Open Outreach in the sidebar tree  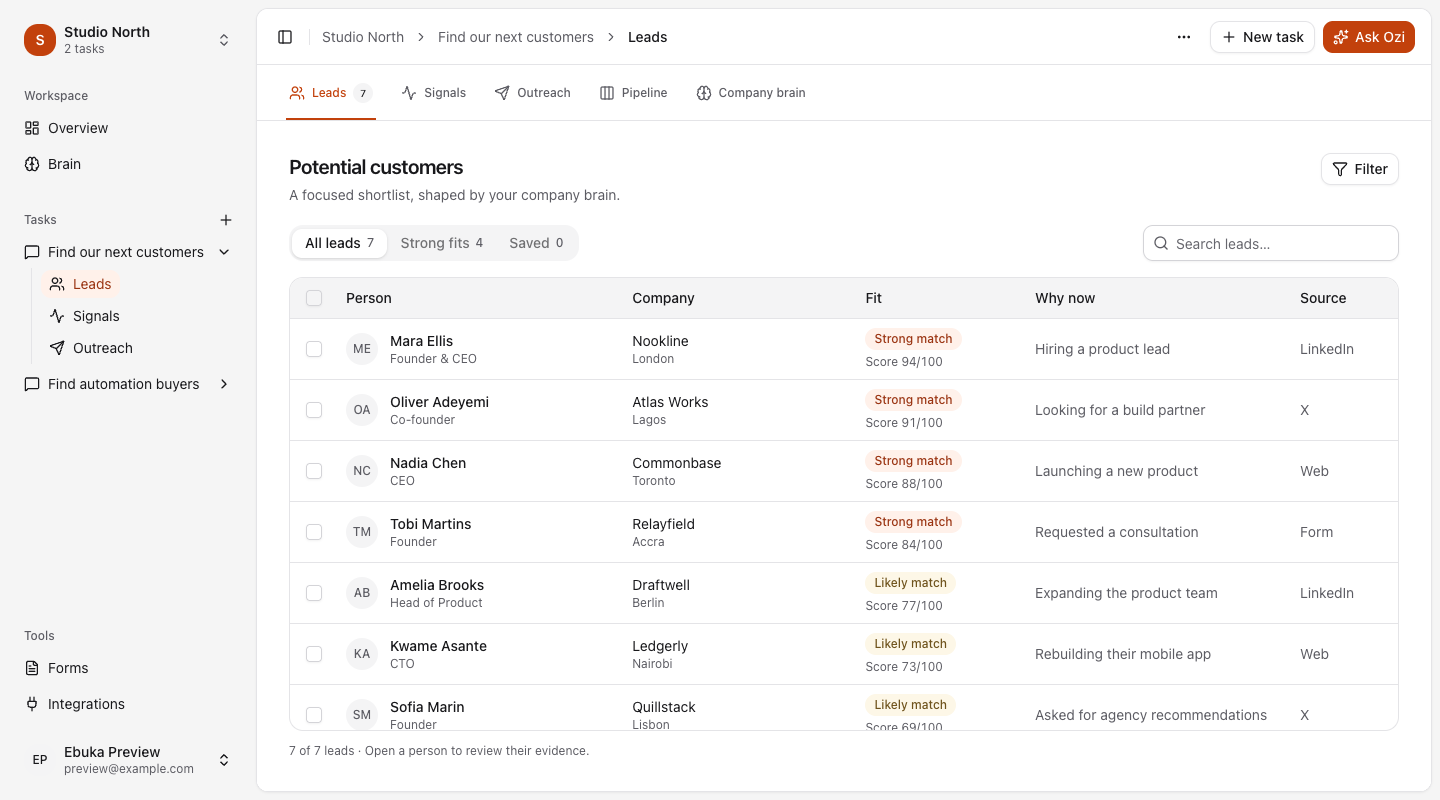point(91,348)
